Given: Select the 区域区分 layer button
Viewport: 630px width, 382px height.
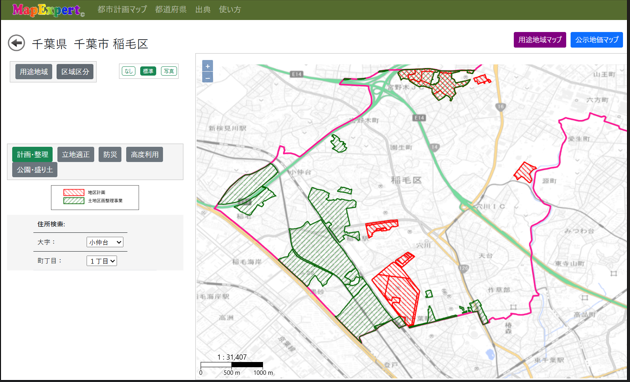Looking at the screenshot, I should coord(75,72).
